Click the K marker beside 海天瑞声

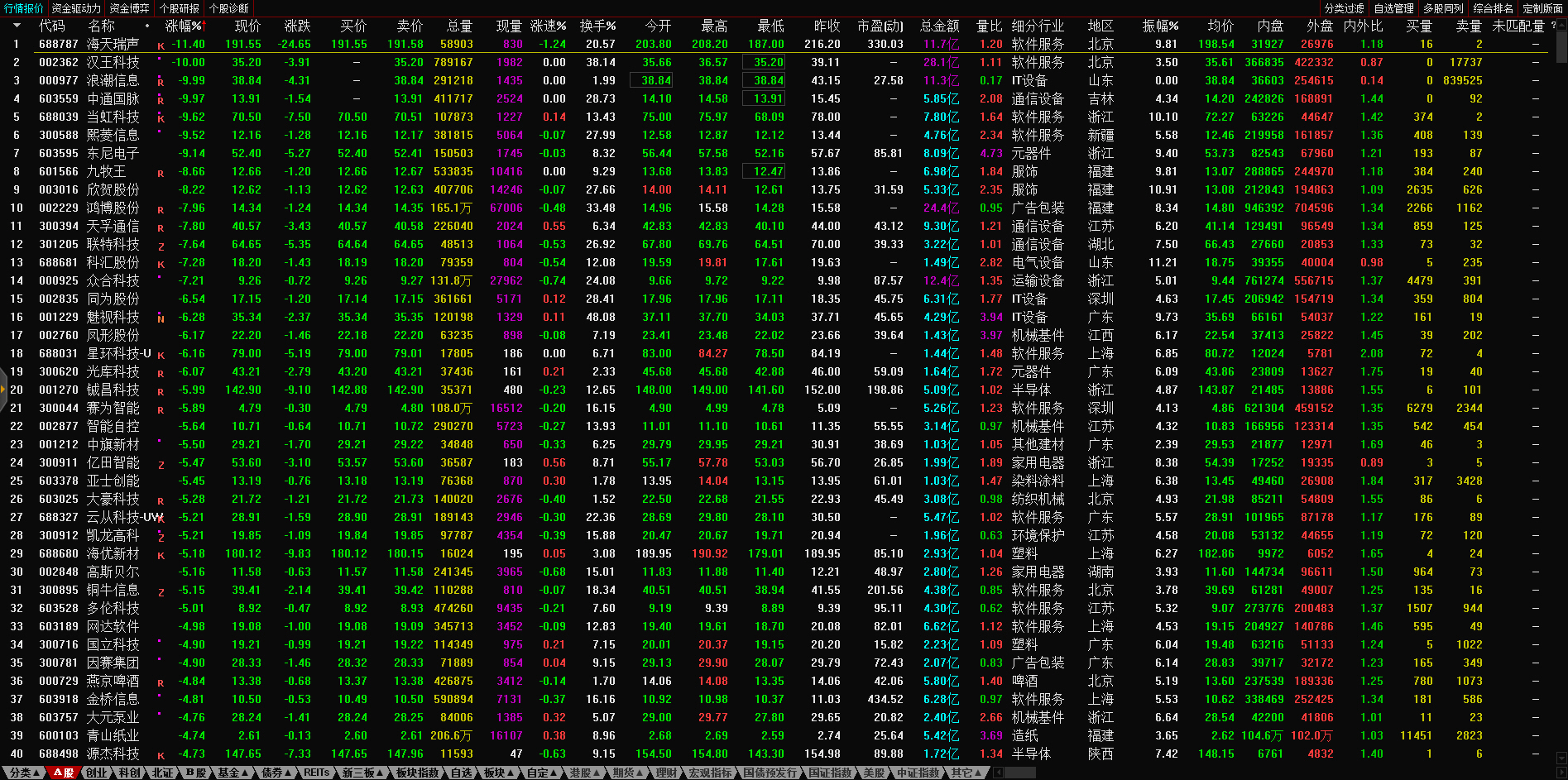click(x=161, y=46)
